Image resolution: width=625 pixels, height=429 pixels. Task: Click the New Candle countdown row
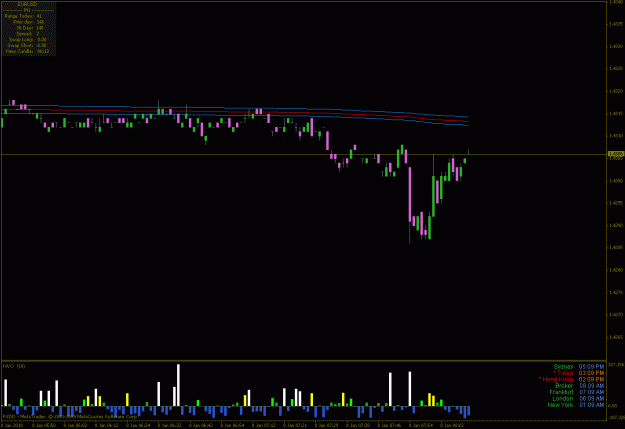point(28,51)
